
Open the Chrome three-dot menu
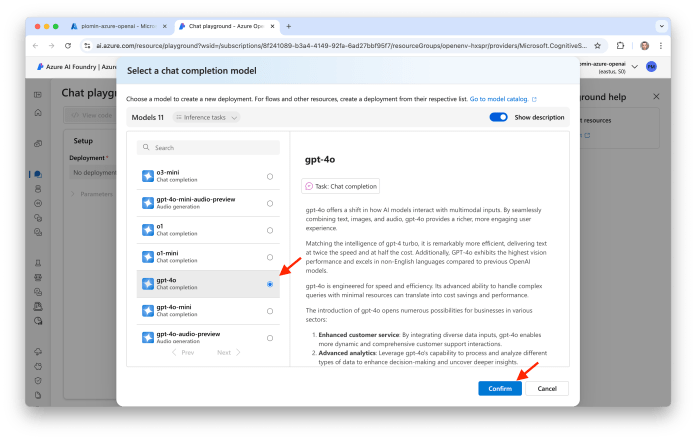coord(661,46)
